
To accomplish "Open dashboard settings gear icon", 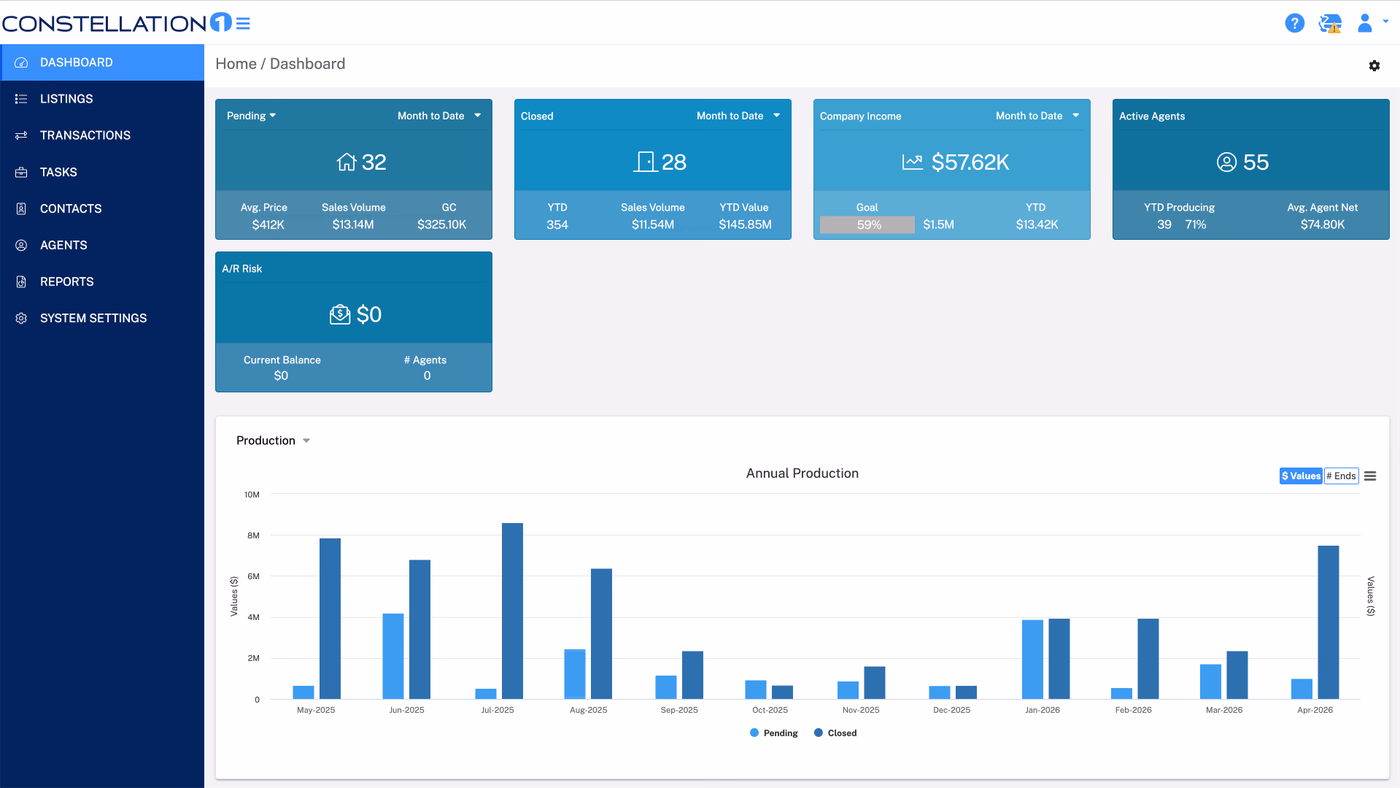I will 1374,66.
